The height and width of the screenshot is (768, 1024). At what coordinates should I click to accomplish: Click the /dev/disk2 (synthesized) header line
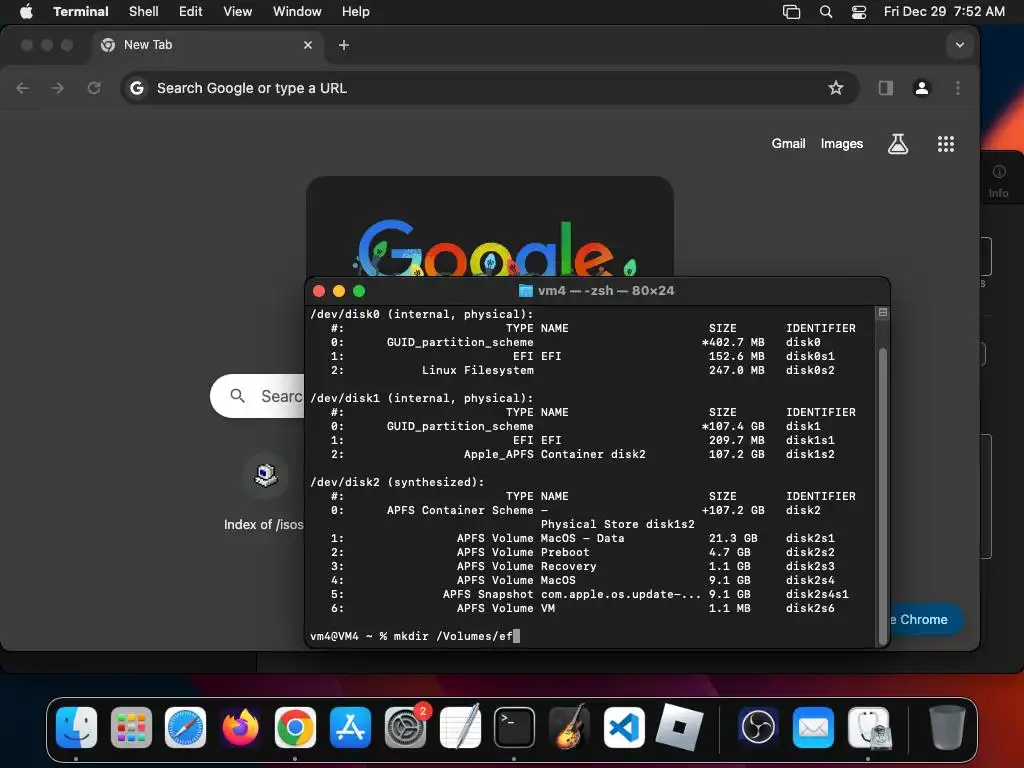point(398,482)
